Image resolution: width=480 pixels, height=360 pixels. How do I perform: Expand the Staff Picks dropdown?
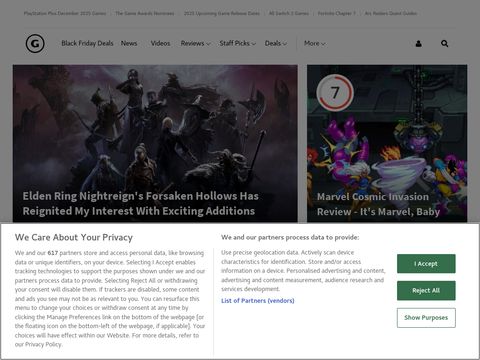238,43
